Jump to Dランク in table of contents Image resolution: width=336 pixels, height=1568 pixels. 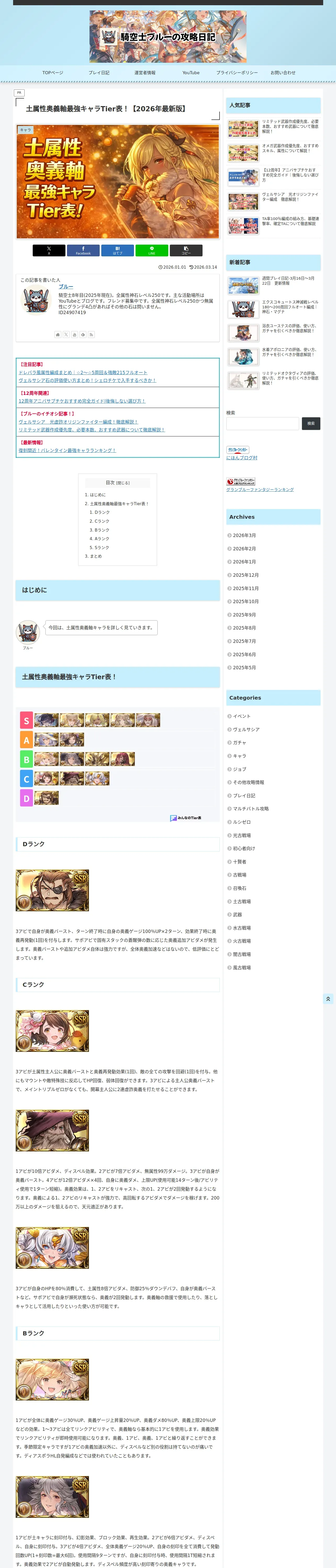(102, 512)
